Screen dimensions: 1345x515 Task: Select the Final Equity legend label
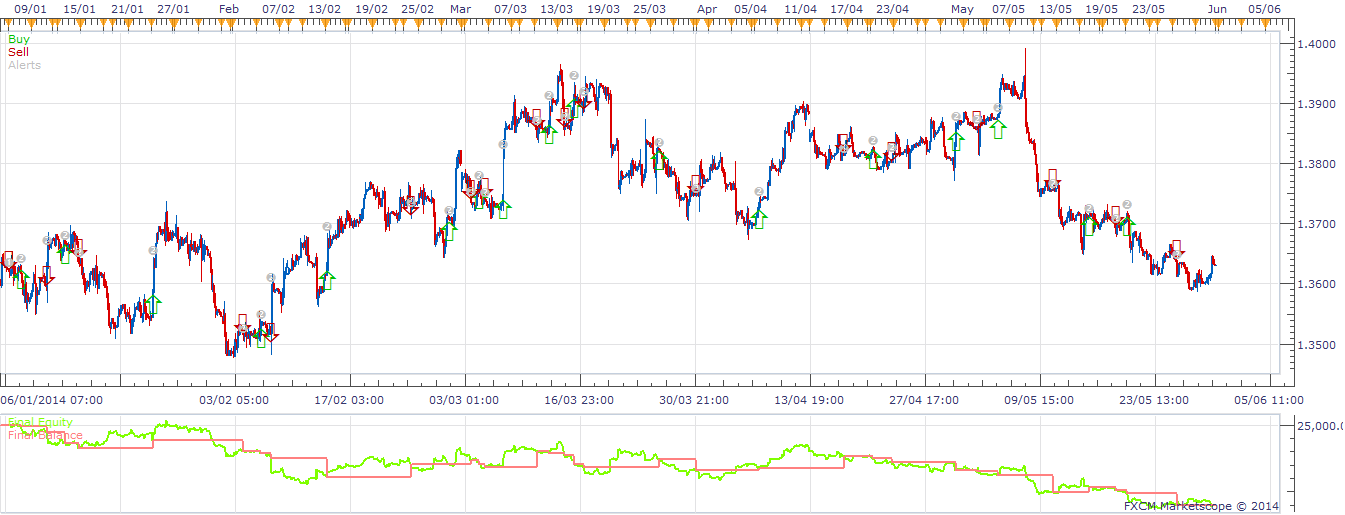40,423
